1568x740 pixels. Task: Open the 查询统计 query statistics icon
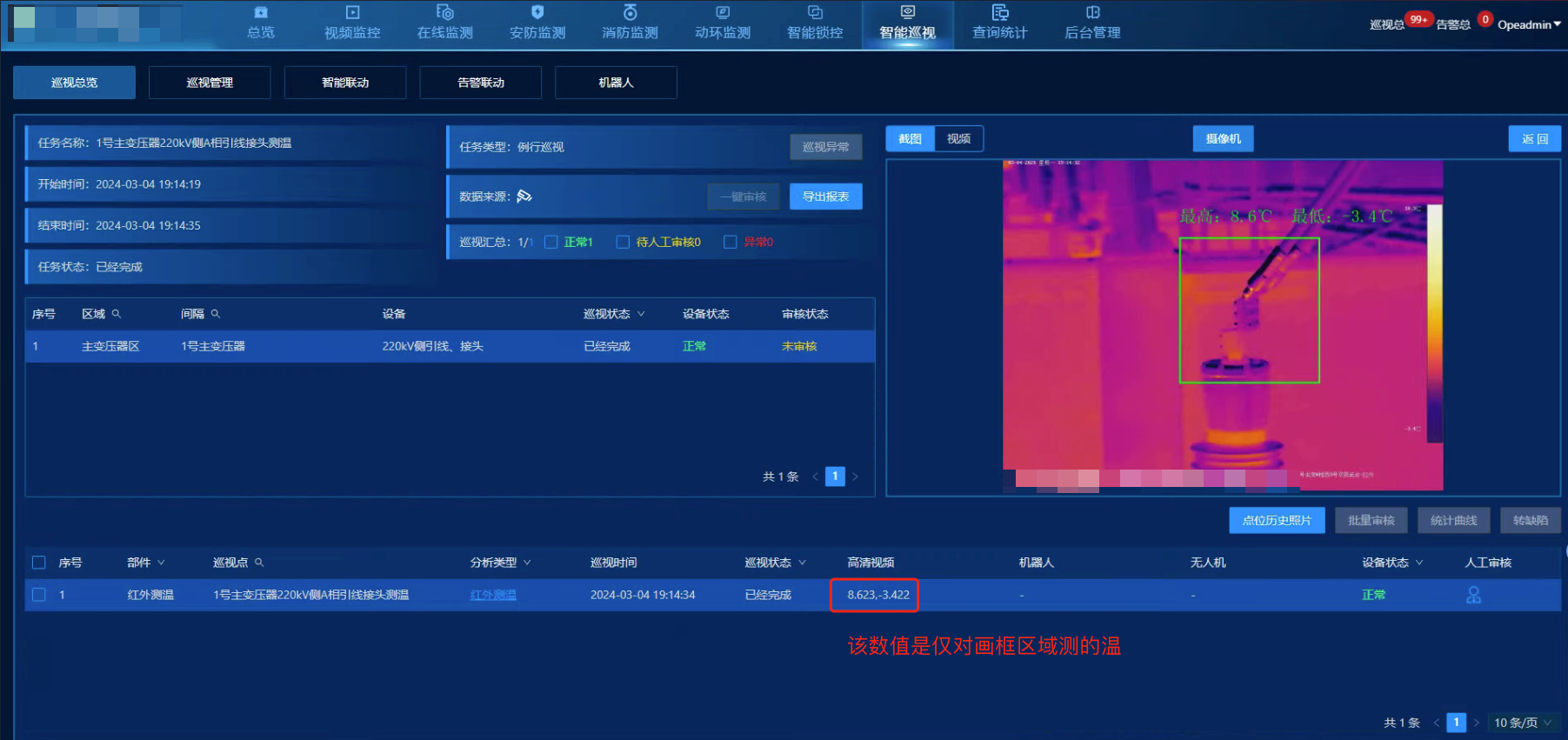click(x=1000, y=13)
